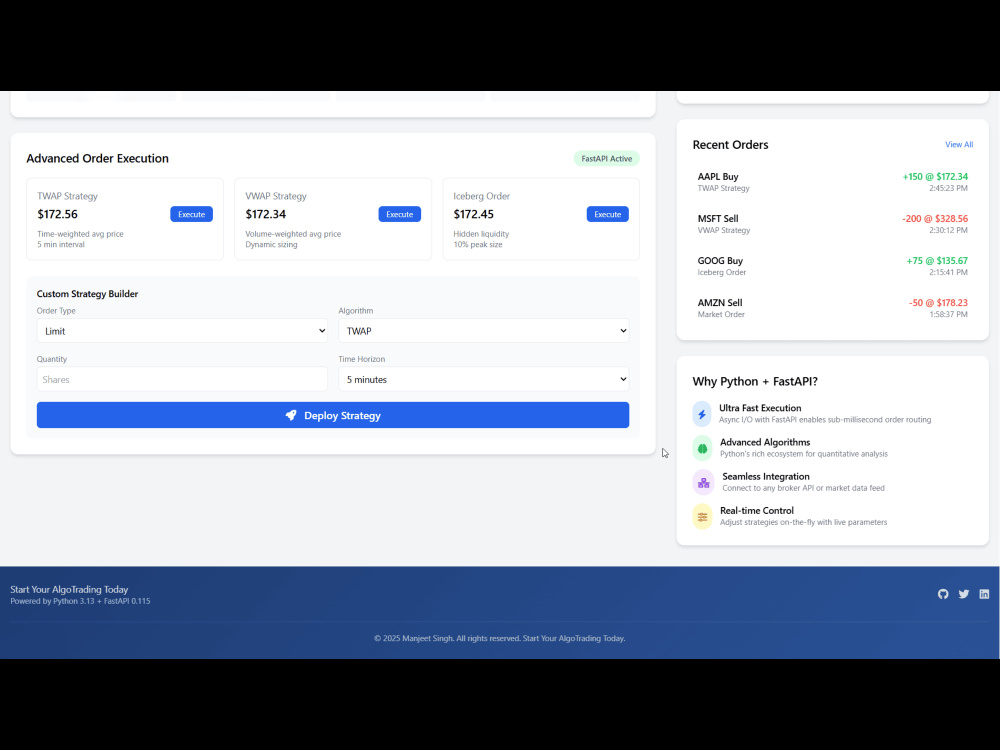Click the Ultra Fast Execution lightning icon
This screenshot has height=750, width=1000.
coord(702,414)
